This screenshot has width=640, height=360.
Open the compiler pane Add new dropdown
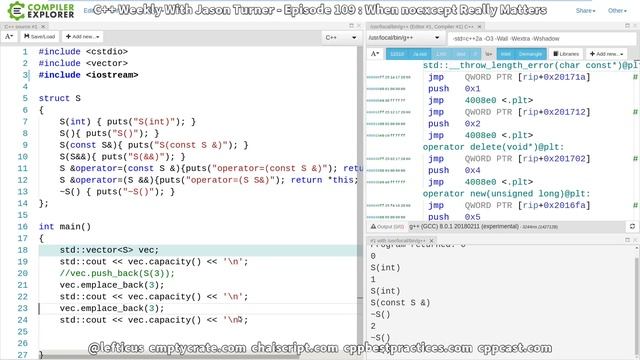coord(607,54)
